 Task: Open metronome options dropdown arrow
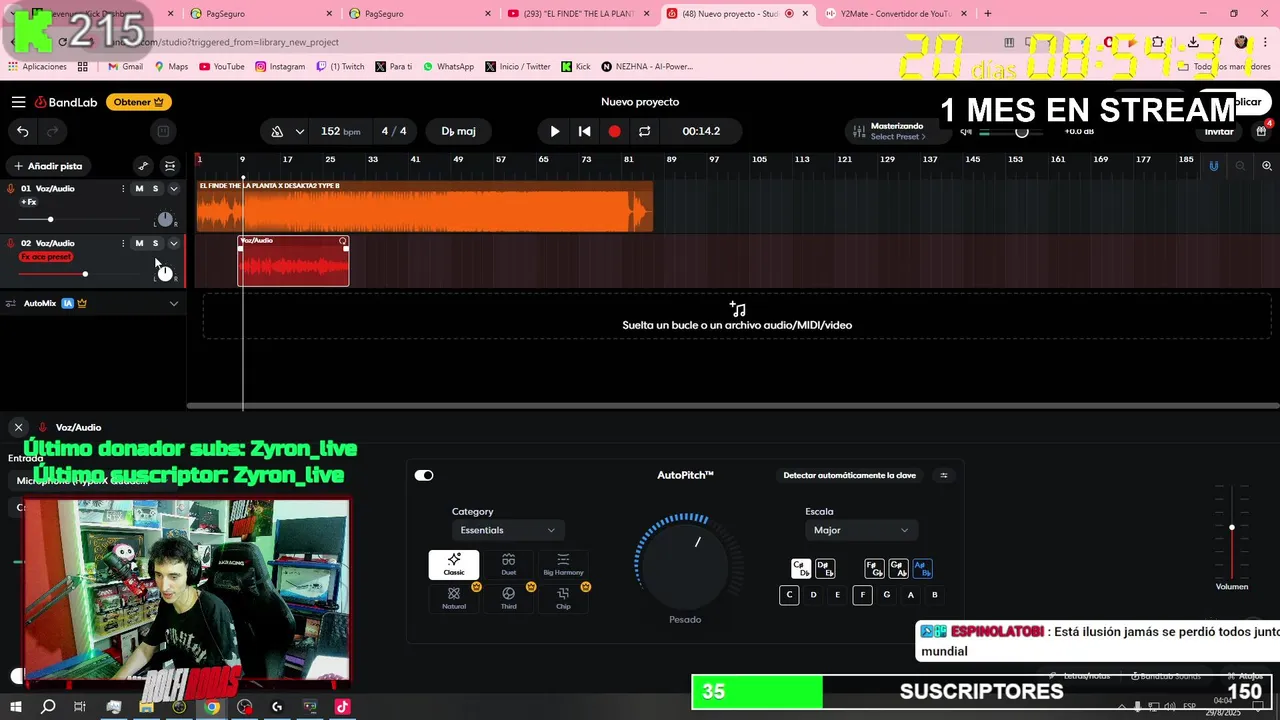point(299,131)
